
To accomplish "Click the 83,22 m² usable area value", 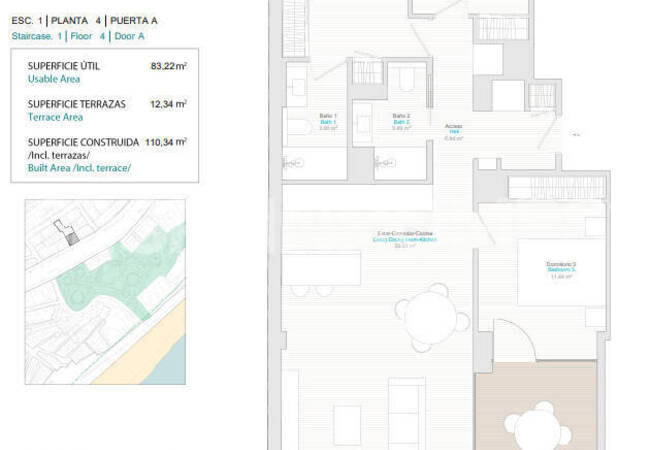I will tap(169, 65).
